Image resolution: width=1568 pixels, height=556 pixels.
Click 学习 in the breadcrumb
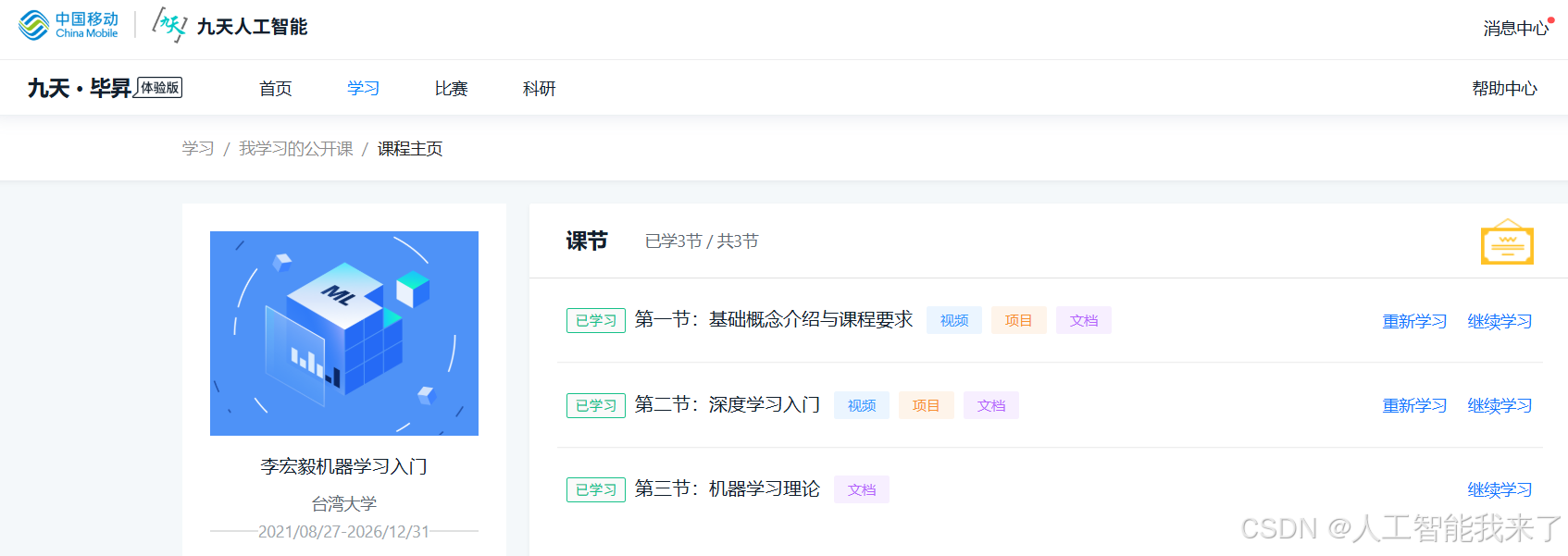click(198, 148)
